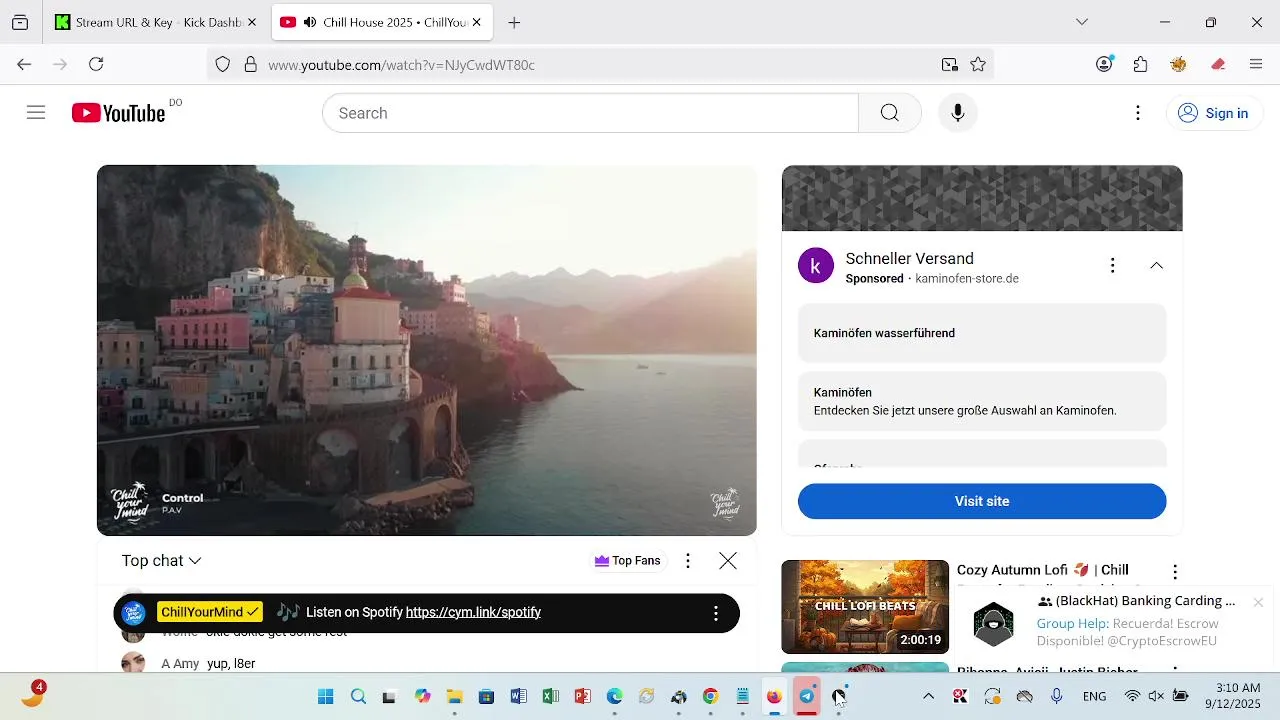Show hidden system tray icons chevron
1280x720 pixels.
tap(928, 696)
